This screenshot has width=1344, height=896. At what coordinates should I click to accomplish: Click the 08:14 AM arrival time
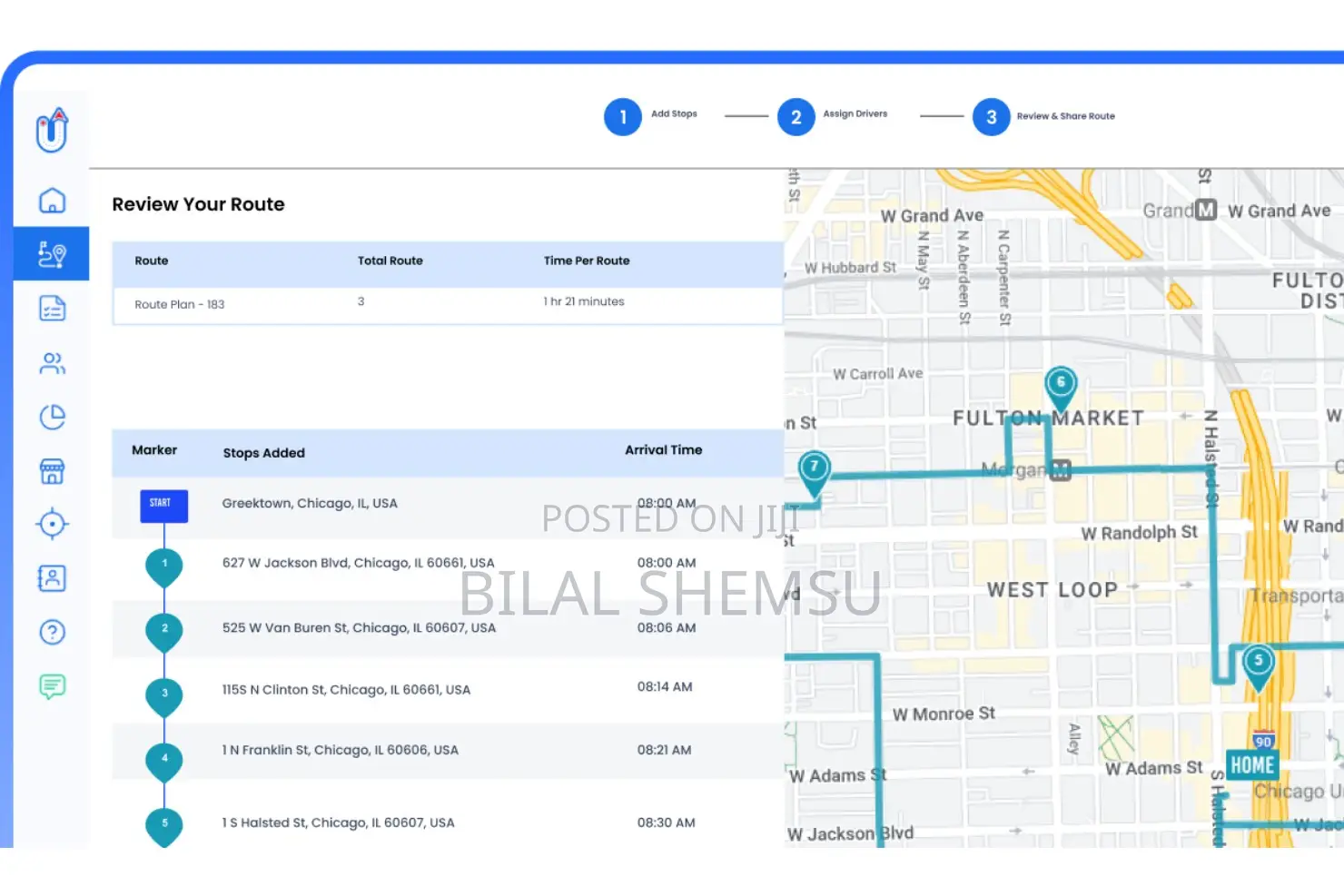click(665, 687)
